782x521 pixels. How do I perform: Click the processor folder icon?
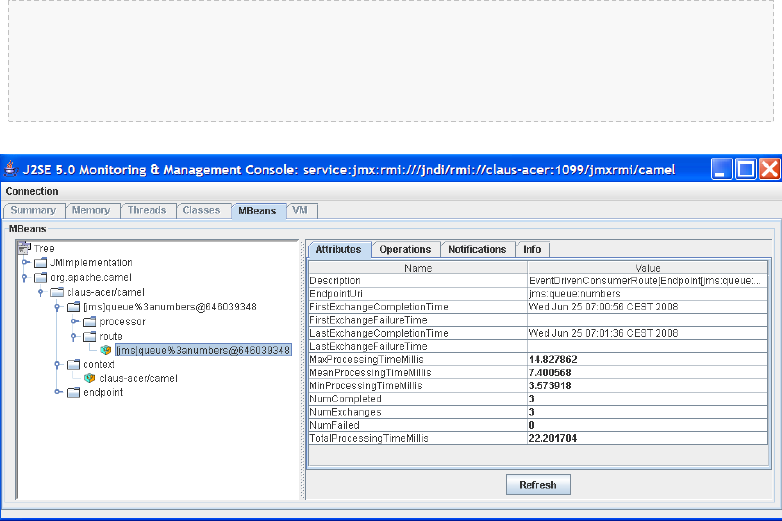pos(89,322)
